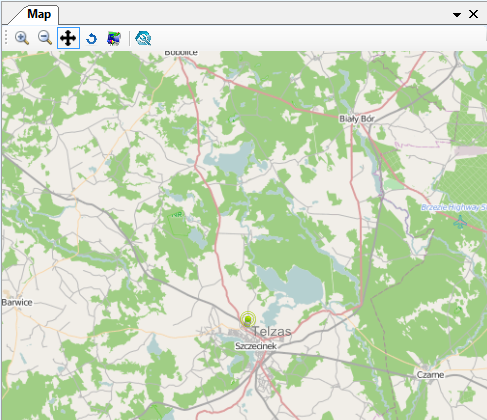The width and height of the screenshot is (487, 420).
Task: Click the Brzezie Highway label
Action: pyautogui.click(x=454, y=207)
